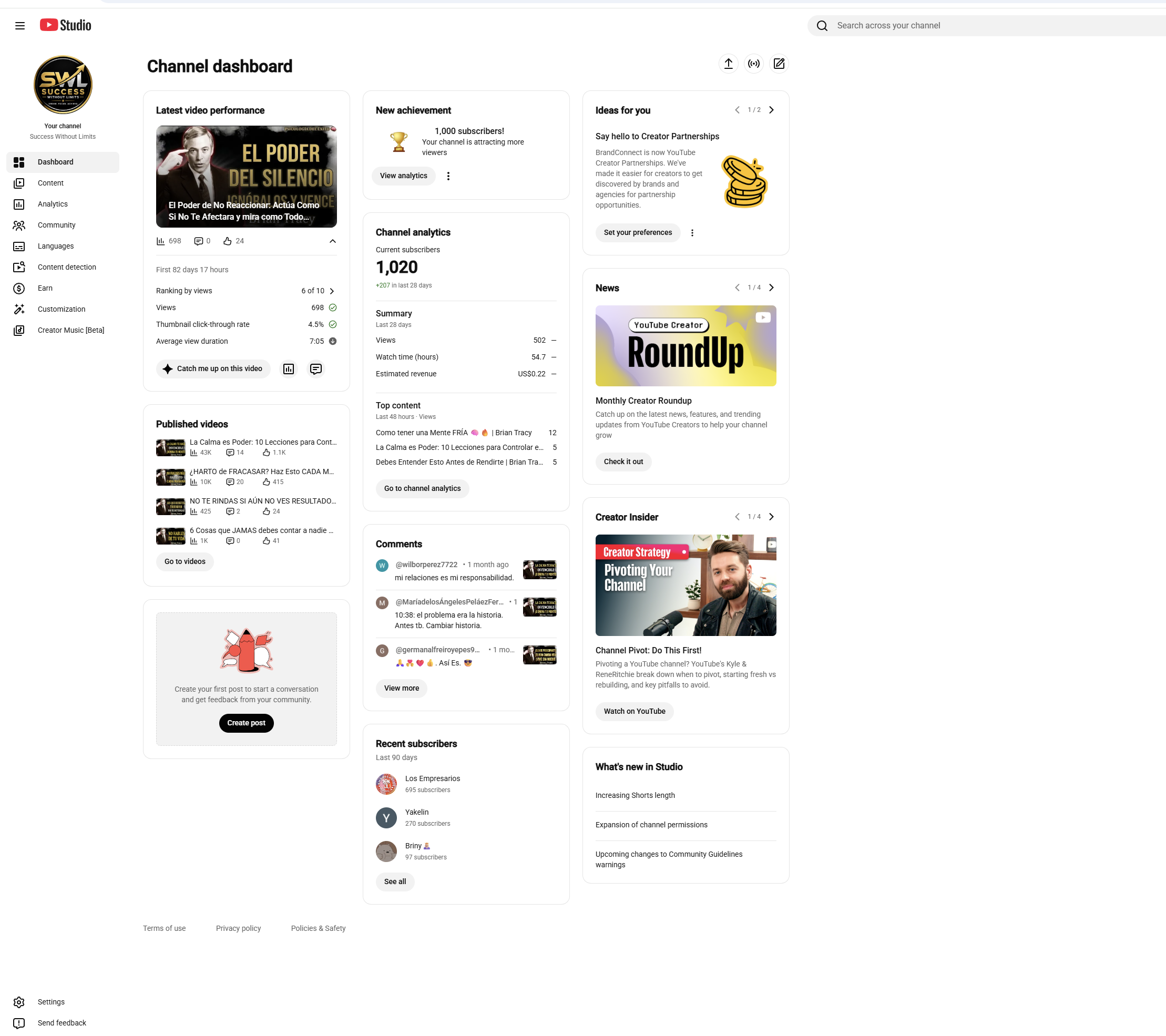This screenshot has width=1166, height=1036.
Task: Open Privacy policy footer link
Action: pos(239,928)
